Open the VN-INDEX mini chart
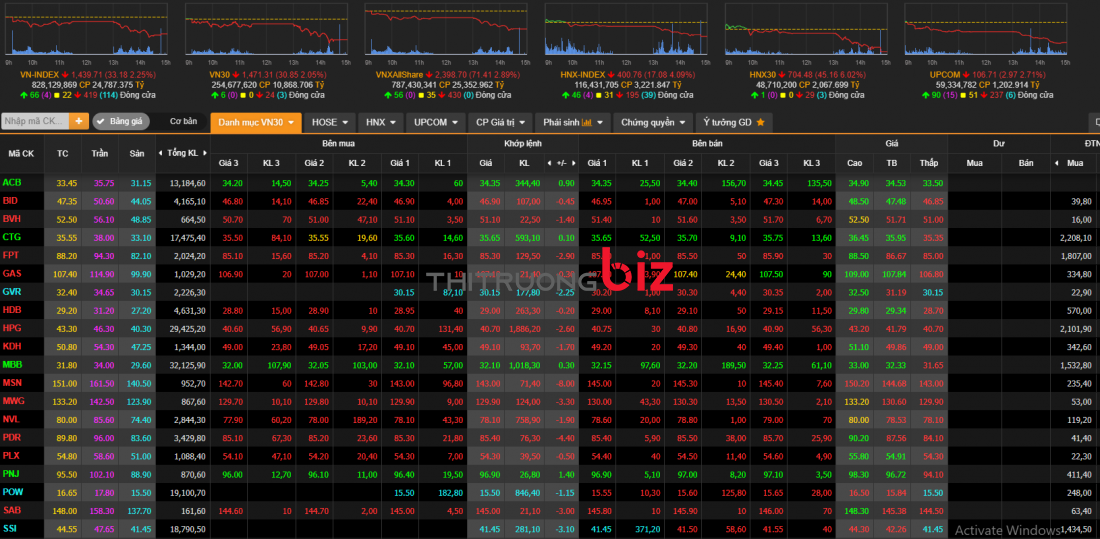 (x=87, y=36)
